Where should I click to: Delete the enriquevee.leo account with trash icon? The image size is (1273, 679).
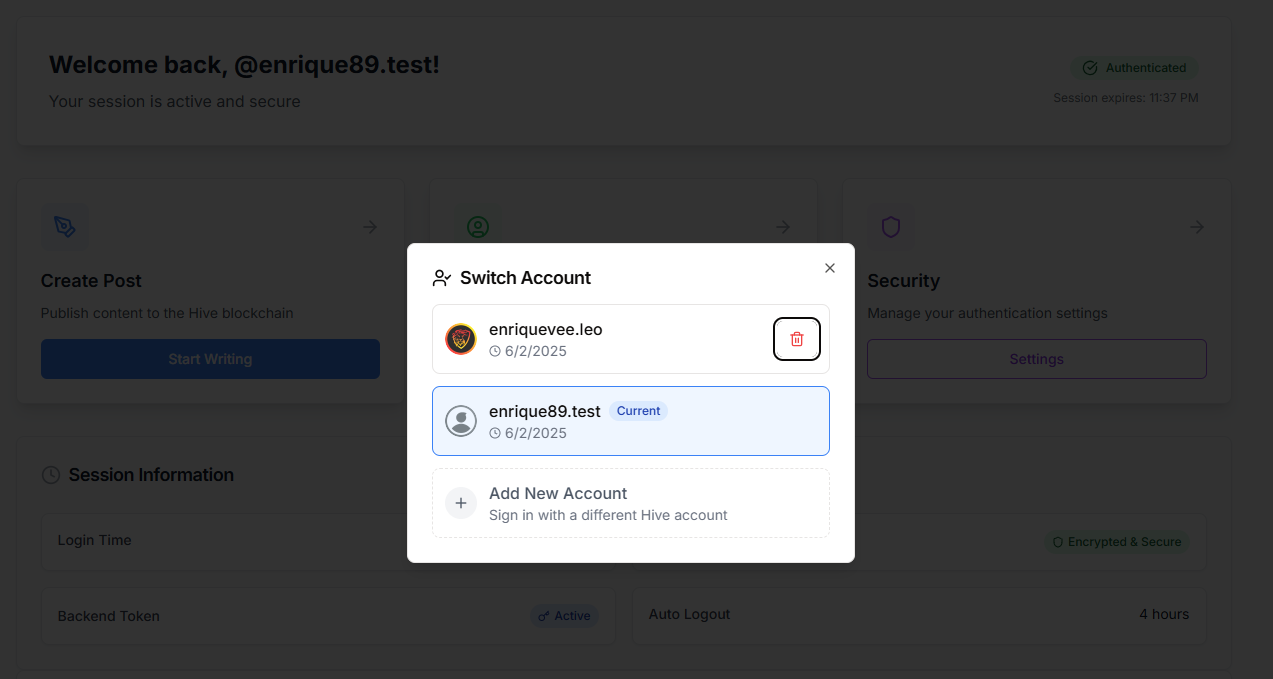click(x=797, y=339)
